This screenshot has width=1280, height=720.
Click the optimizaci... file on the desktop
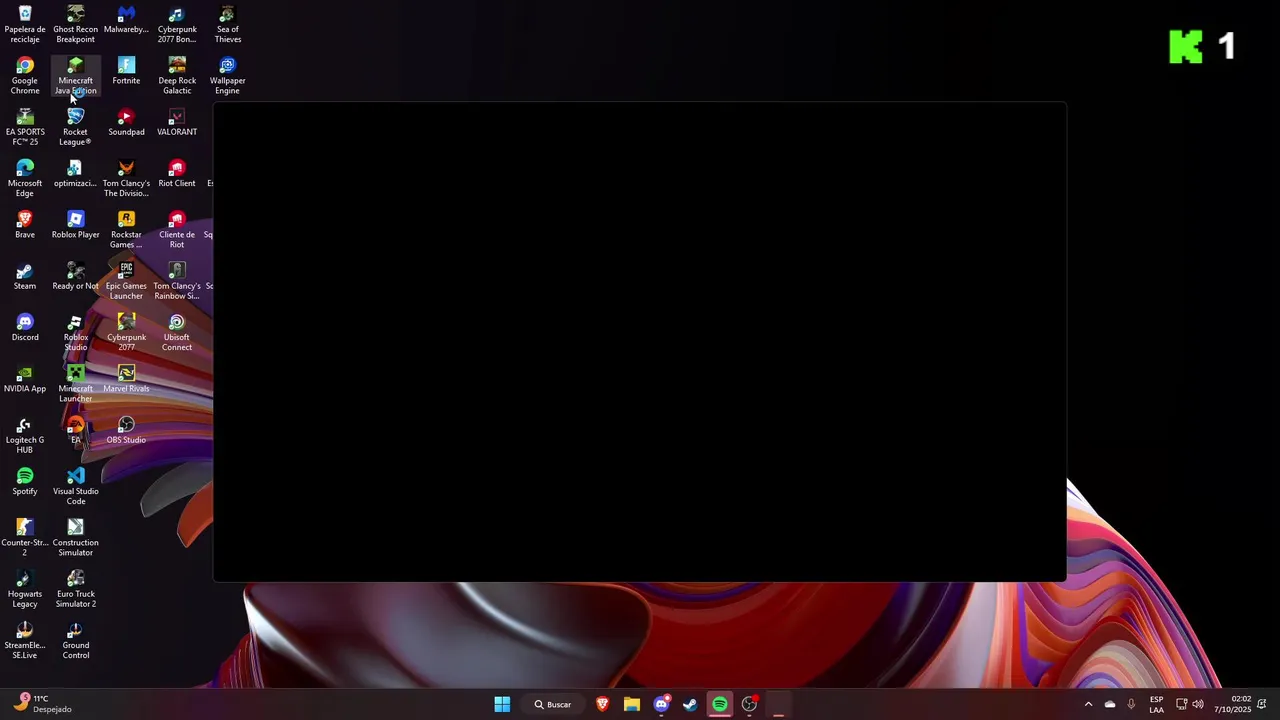75,174
